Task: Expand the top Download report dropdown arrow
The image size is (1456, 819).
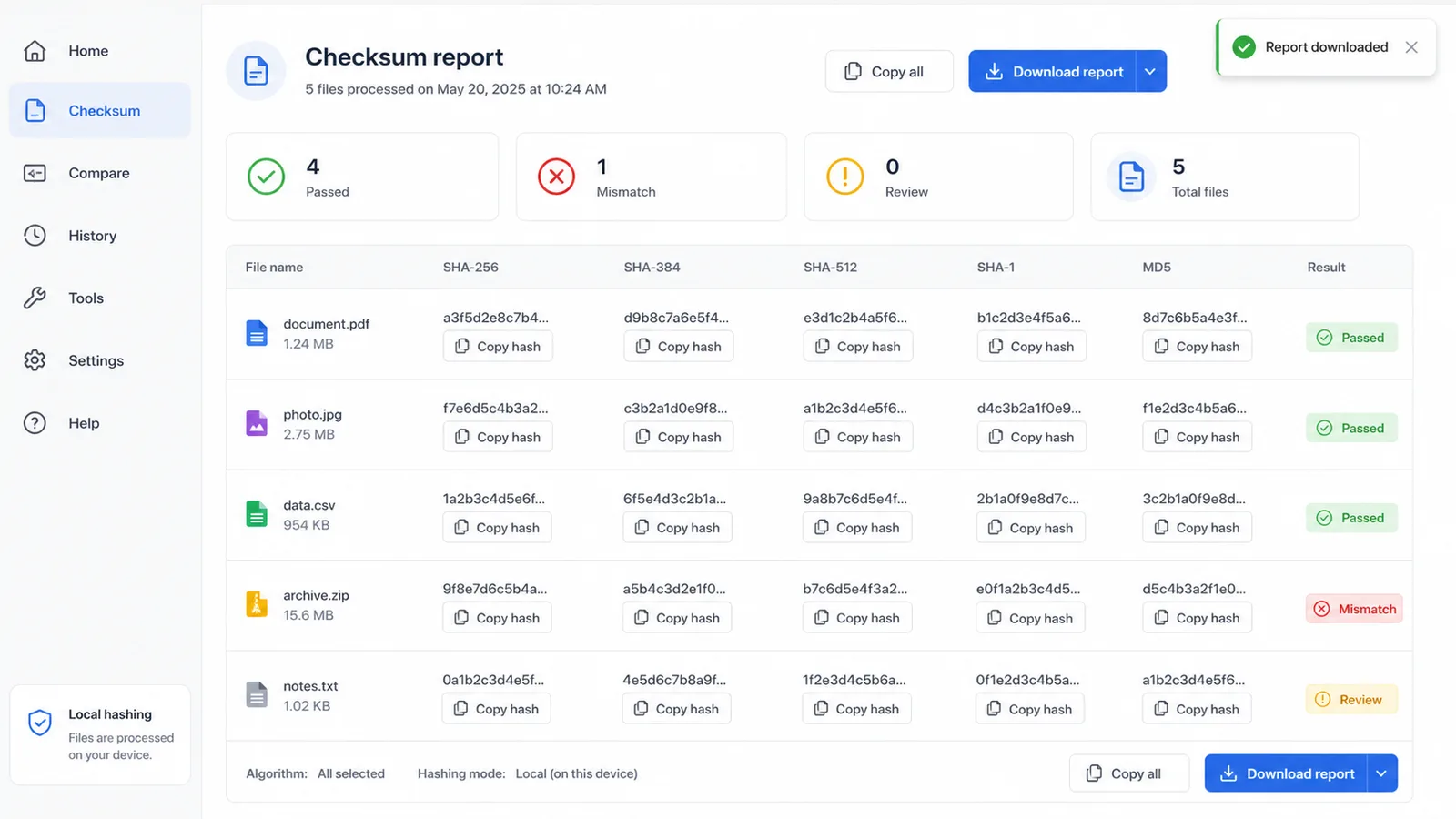Action: pos(1150,71)
